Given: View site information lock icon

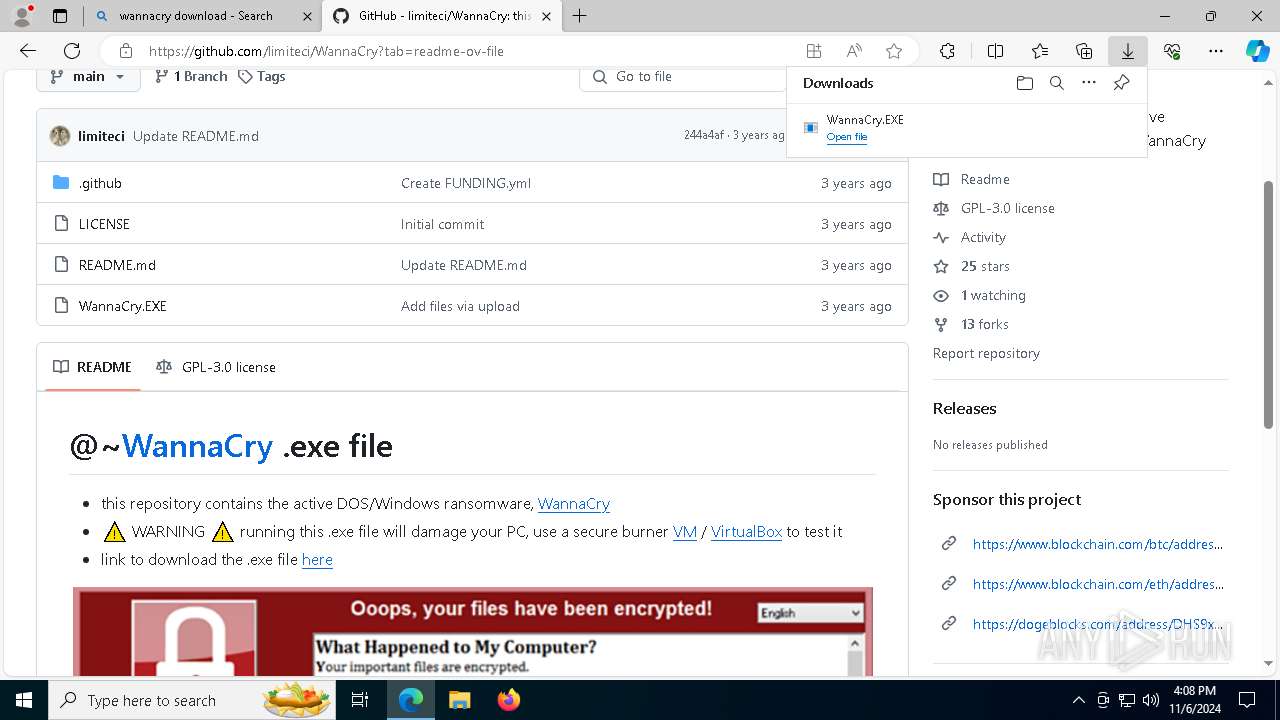Looking at the screenshot, I should tap(125, 51).
